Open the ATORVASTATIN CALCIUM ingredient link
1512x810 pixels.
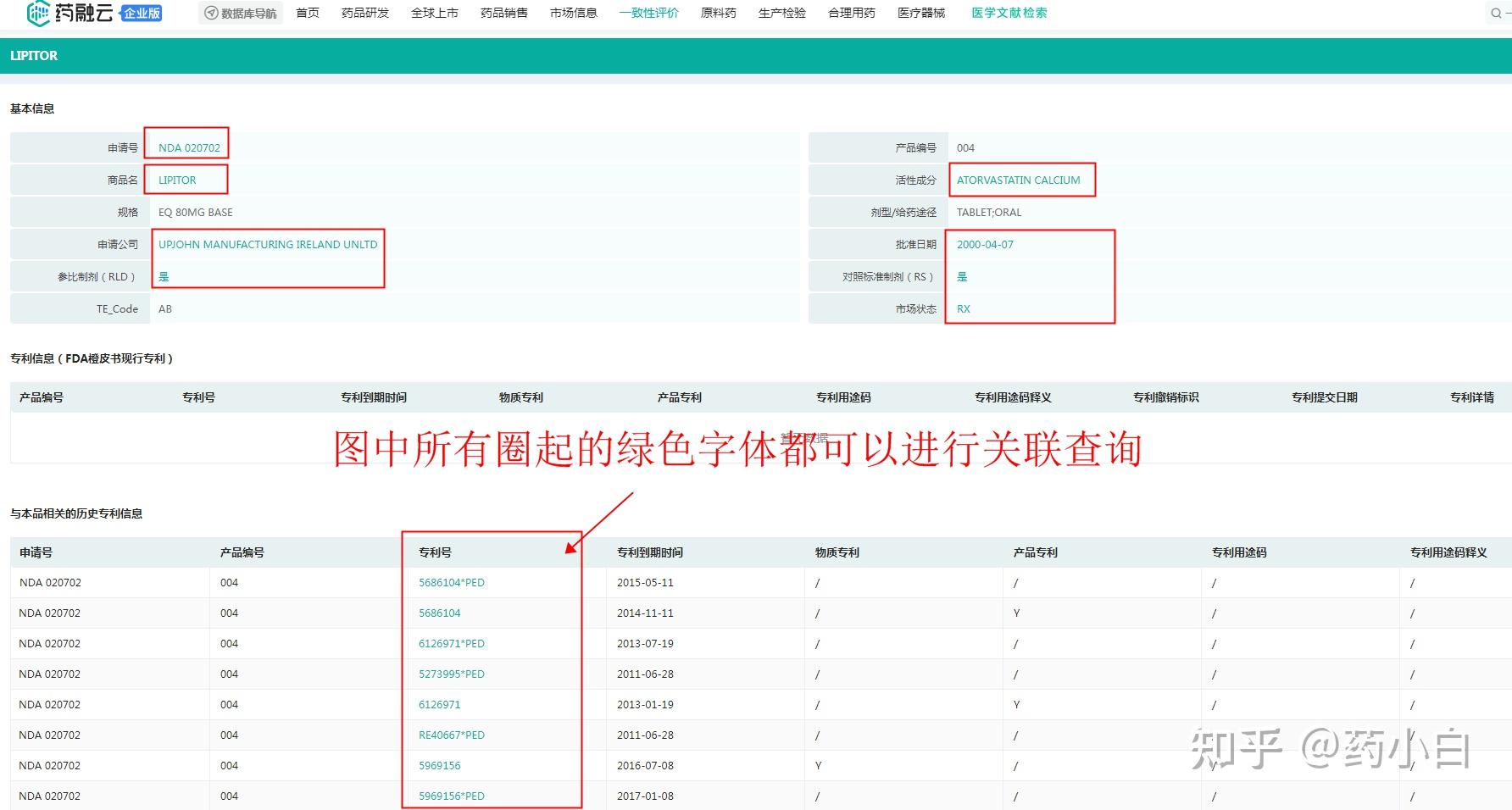click(1018, 180)
